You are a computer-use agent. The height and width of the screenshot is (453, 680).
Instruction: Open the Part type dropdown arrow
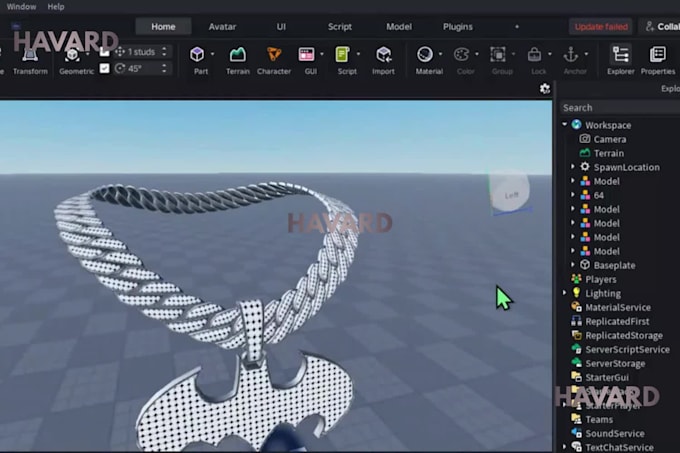212,54
